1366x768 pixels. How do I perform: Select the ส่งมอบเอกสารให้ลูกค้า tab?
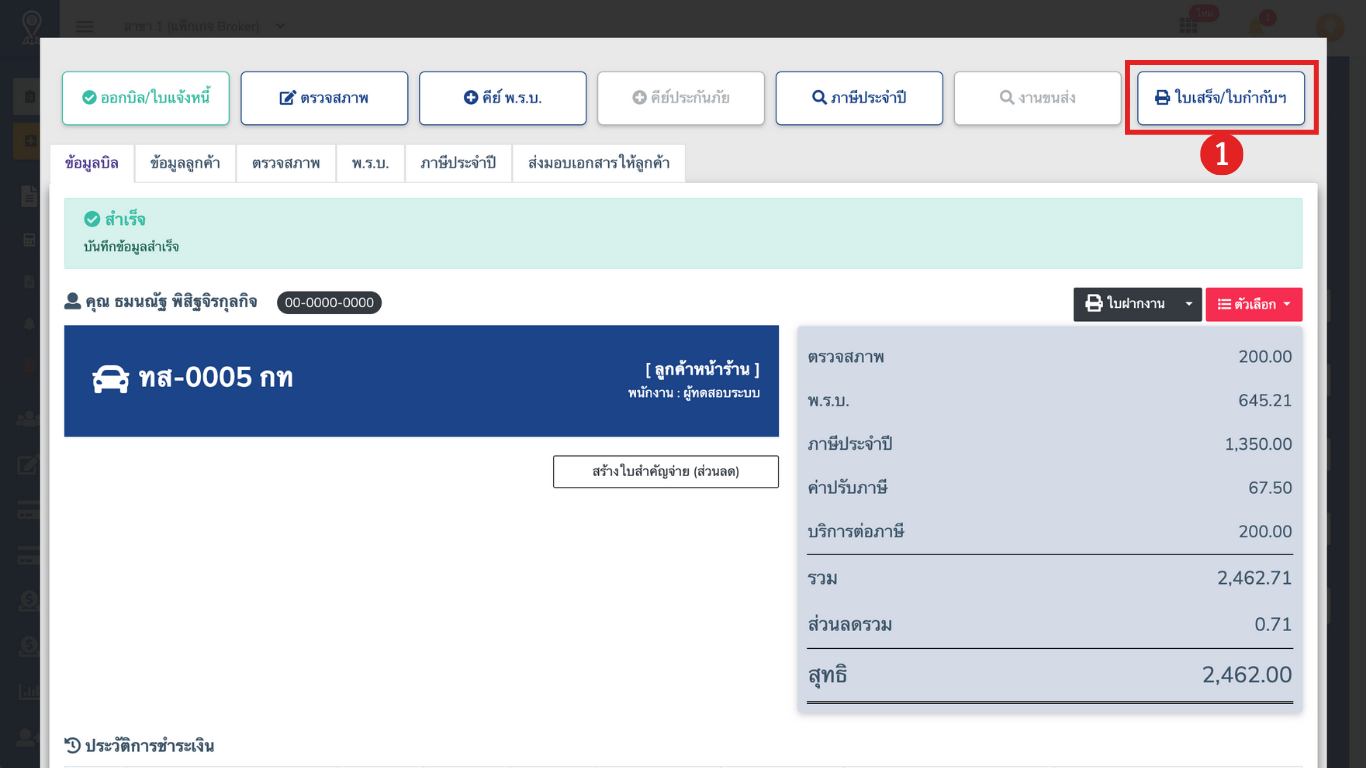[599, 163]
